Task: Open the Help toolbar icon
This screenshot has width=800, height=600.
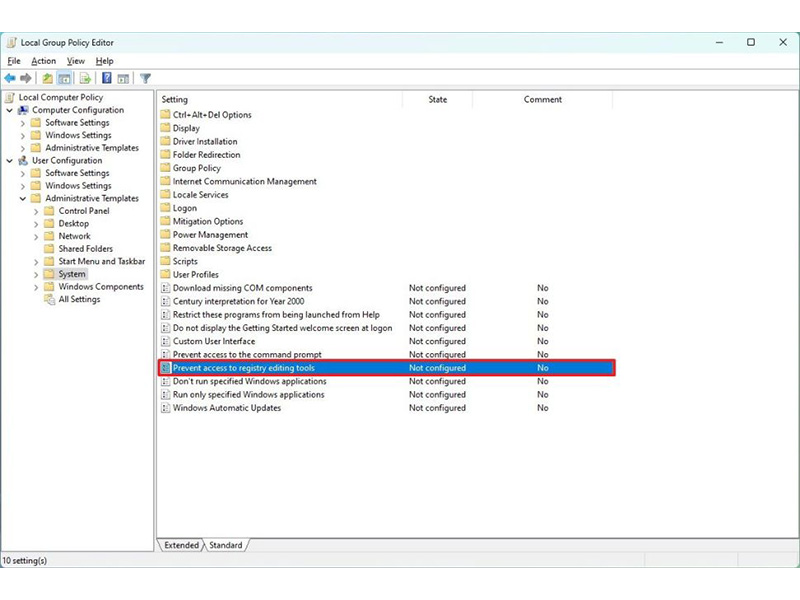Action: (x=107, y=79)
